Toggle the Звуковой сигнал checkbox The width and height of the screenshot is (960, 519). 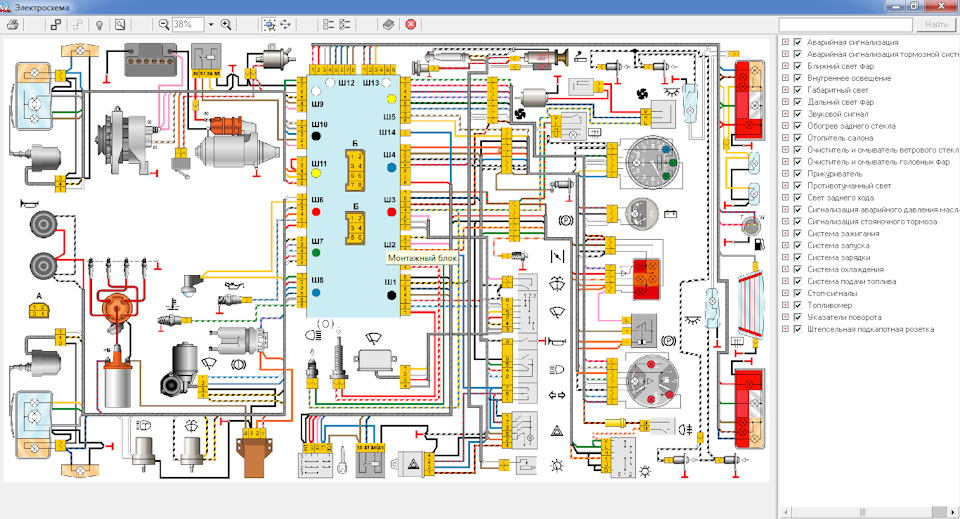point(798,114)
